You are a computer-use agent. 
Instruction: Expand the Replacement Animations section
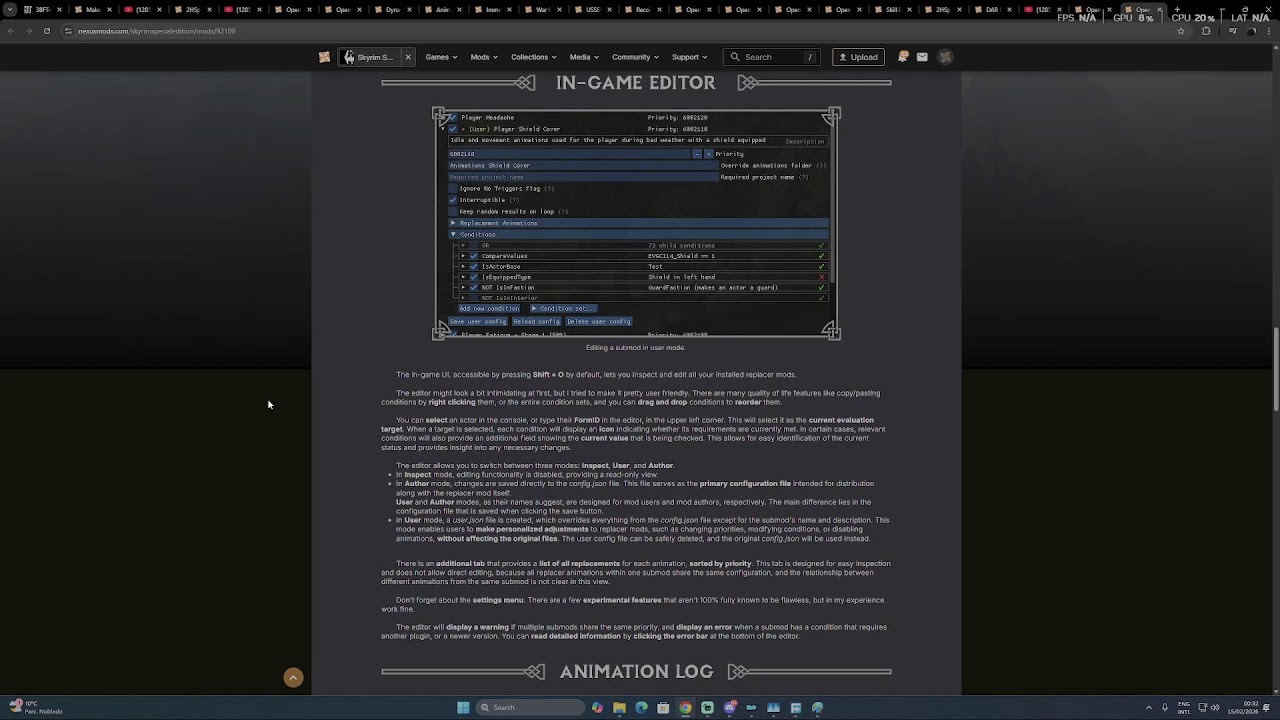tap(638, 223)
